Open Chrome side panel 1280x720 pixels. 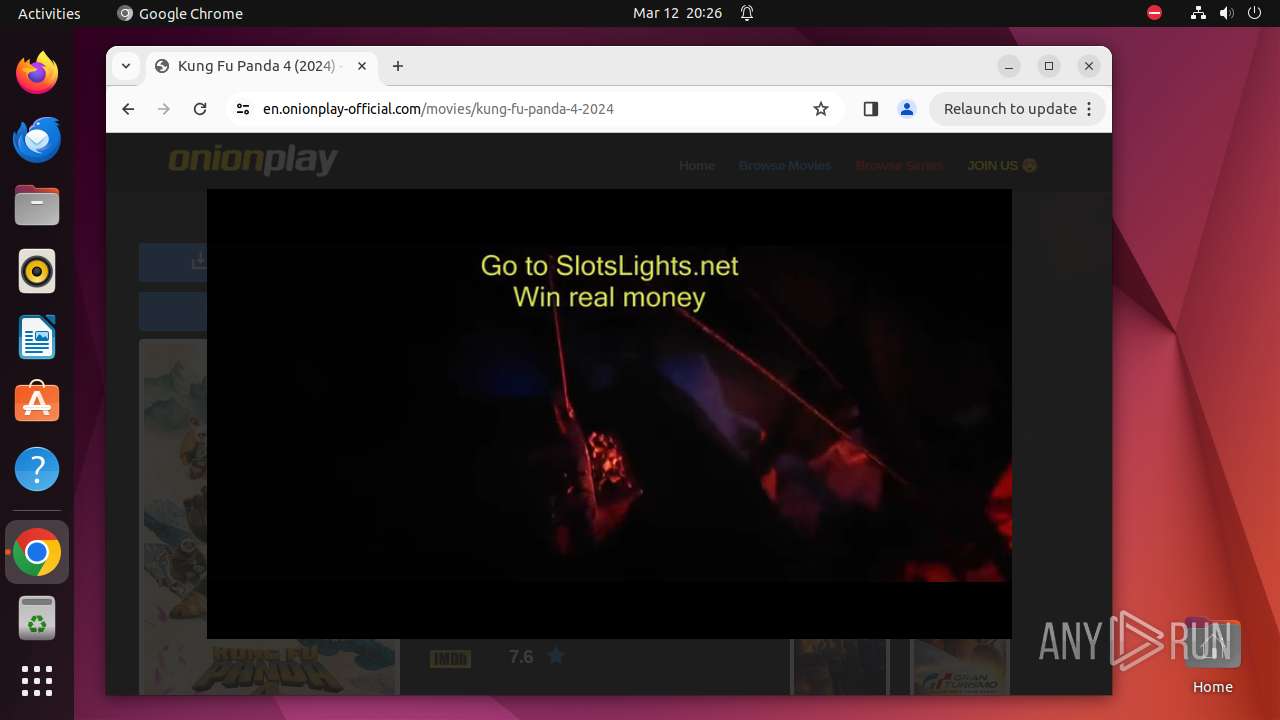point(870,109)
